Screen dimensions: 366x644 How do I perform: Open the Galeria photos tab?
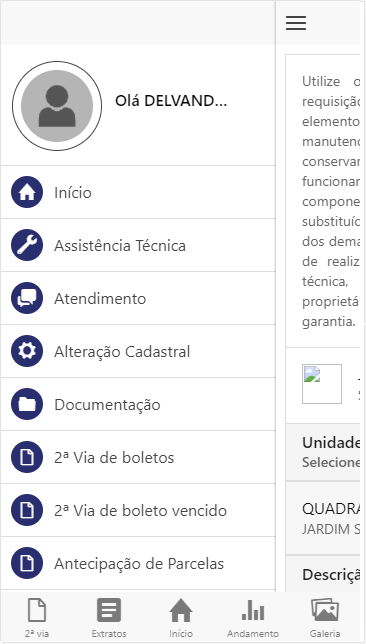pyautogui.click(x=325, y=617)
